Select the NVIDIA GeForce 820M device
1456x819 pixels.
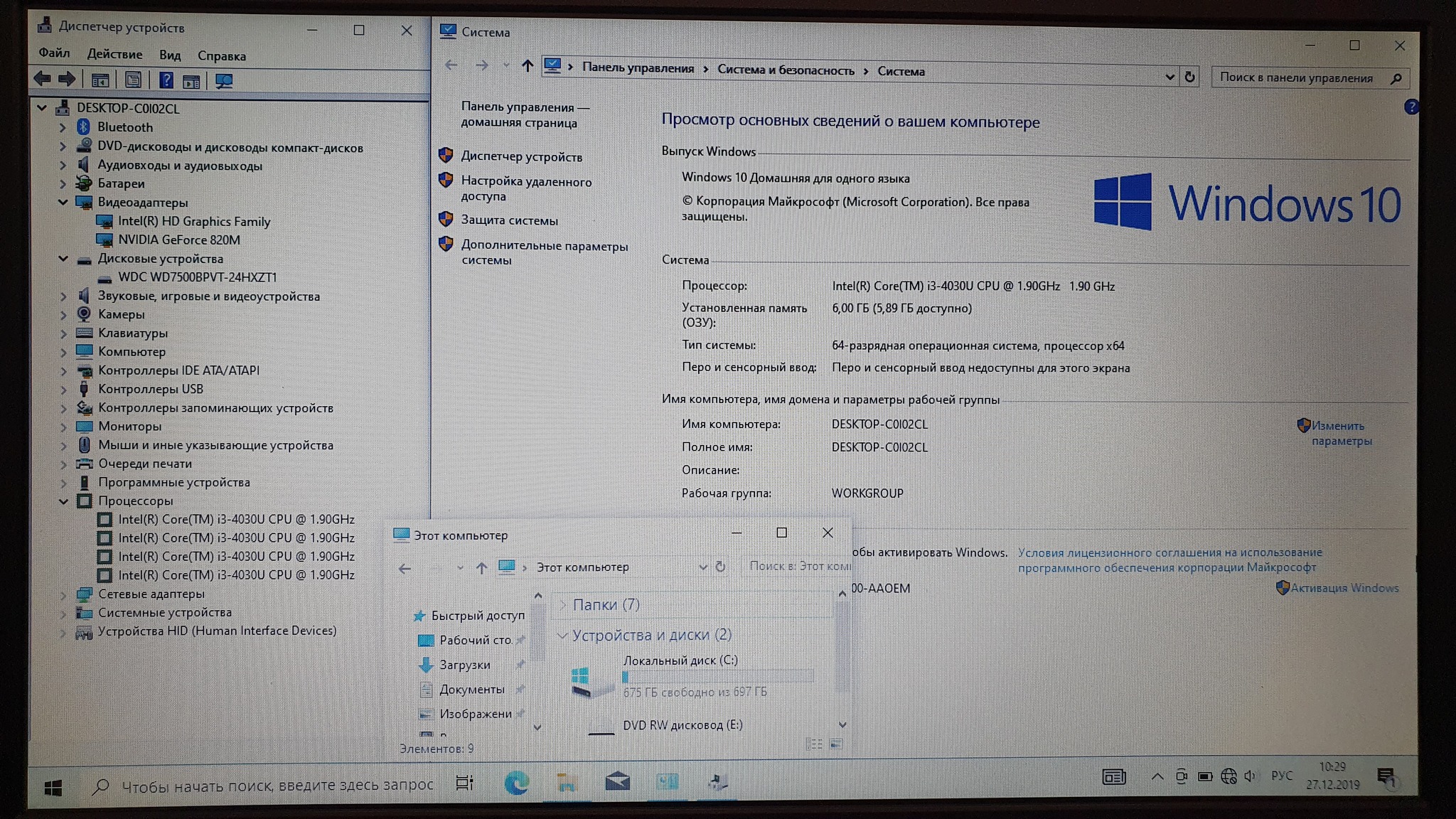click(x=178, y=240)
